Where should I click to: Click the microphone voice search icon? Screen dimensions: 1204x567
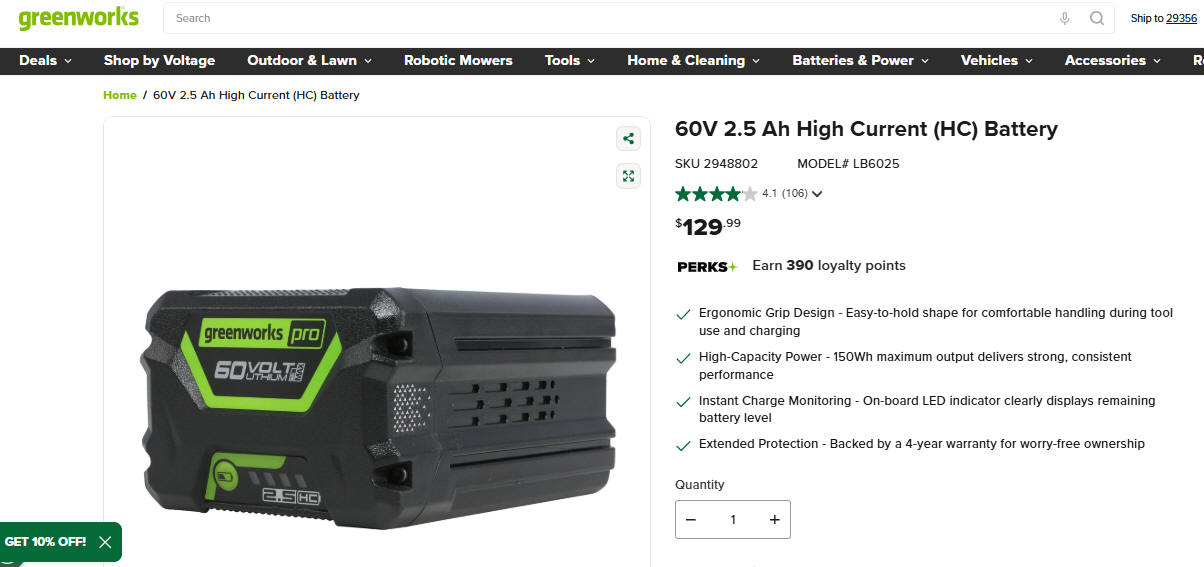(x=1064, y=18)
